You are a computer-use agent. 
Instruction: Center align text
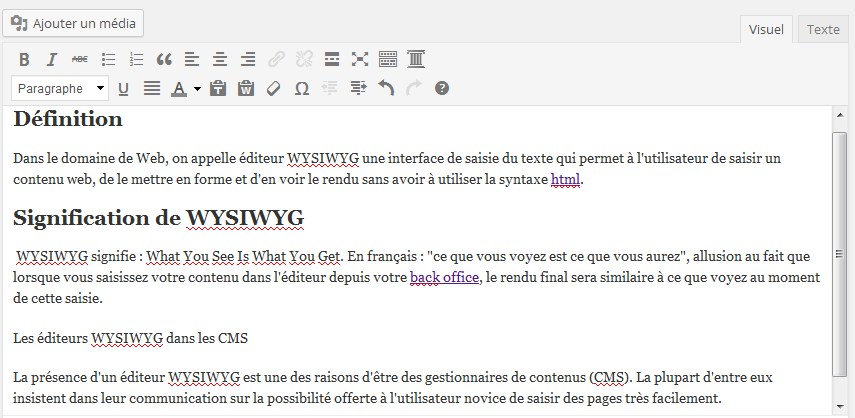tap(220, 59)
